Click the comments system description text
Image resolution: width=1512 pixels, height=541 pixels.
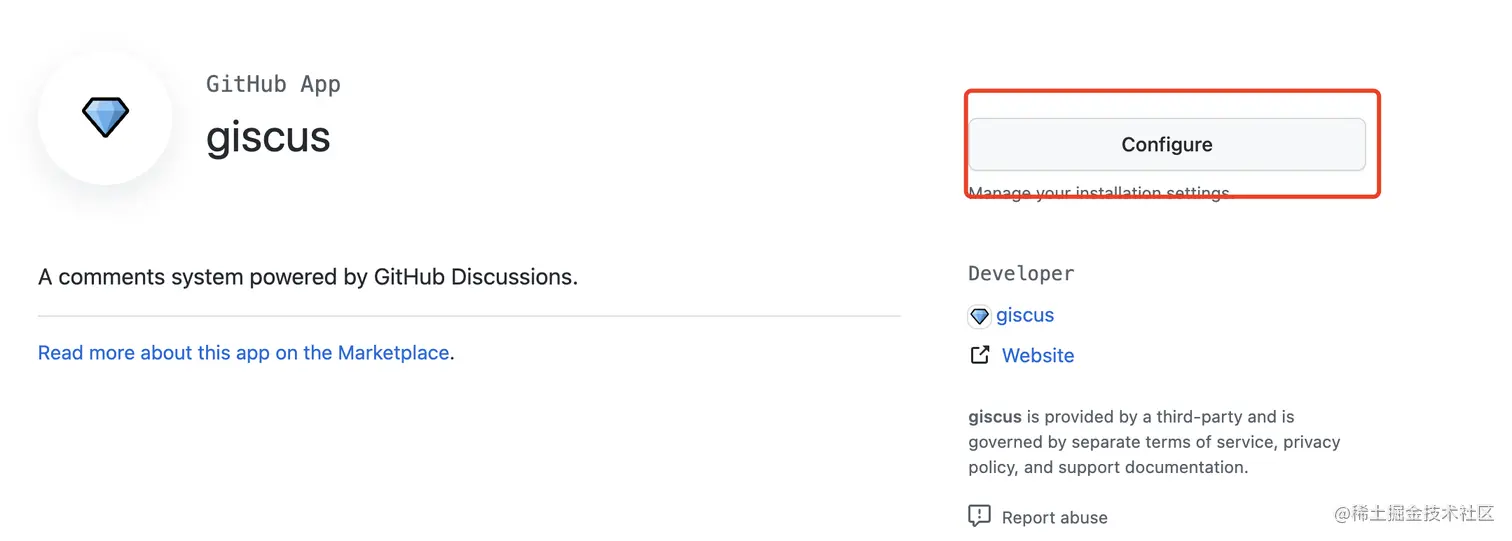tap(308, 277)
